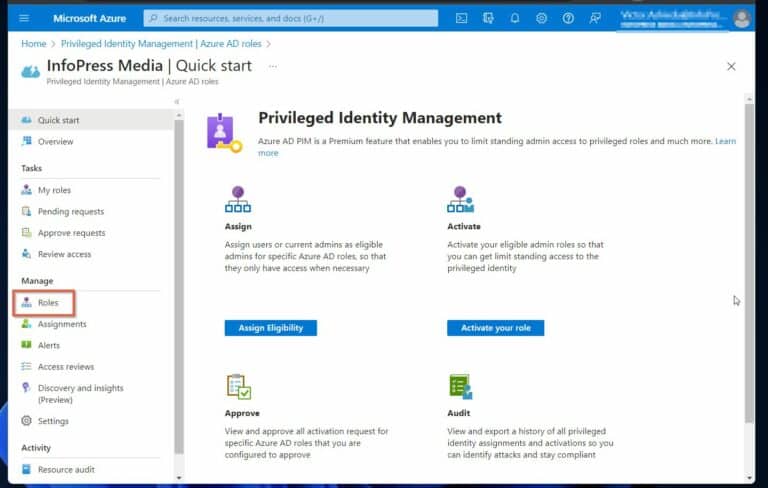This screenshot has height=488, width=768.
Task: Open Pending requests
Action: tap(71, 211)
